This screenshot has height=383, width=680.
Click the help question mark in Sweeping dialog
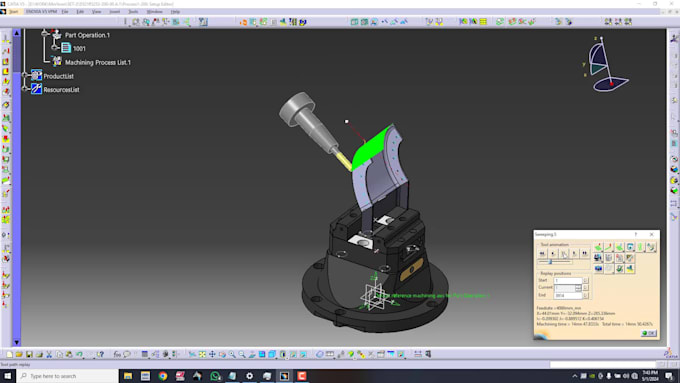pos(636,234)
